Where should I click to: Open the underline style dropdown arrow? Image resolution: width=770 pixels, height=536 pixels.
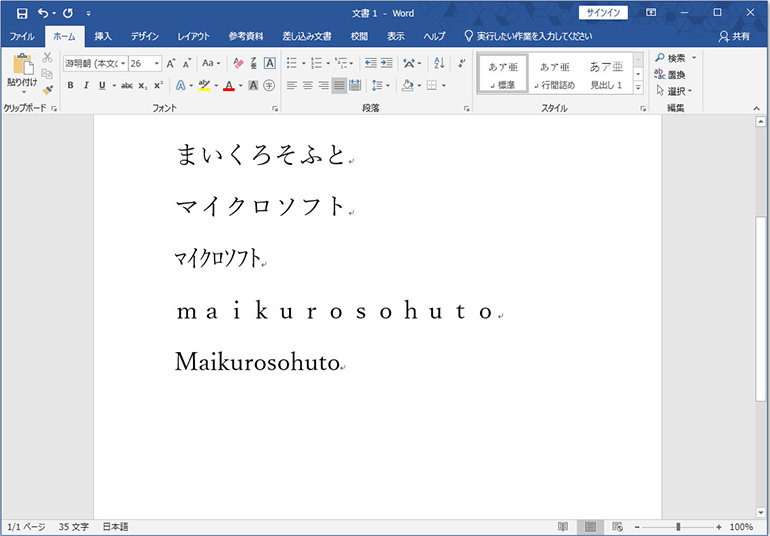(x=114, y=85)
